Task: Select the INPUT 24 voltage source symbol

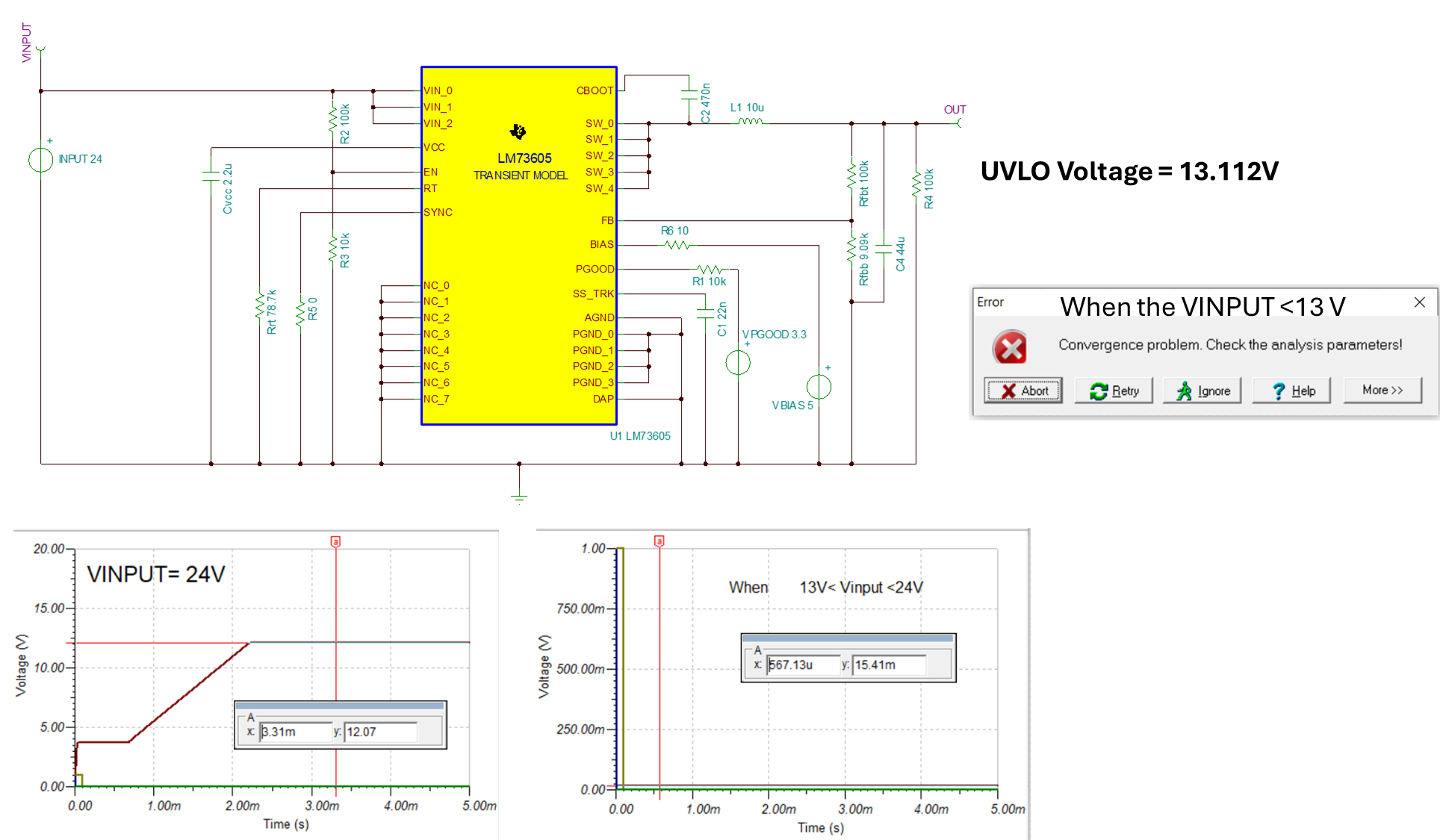Action: click(40, 159)
